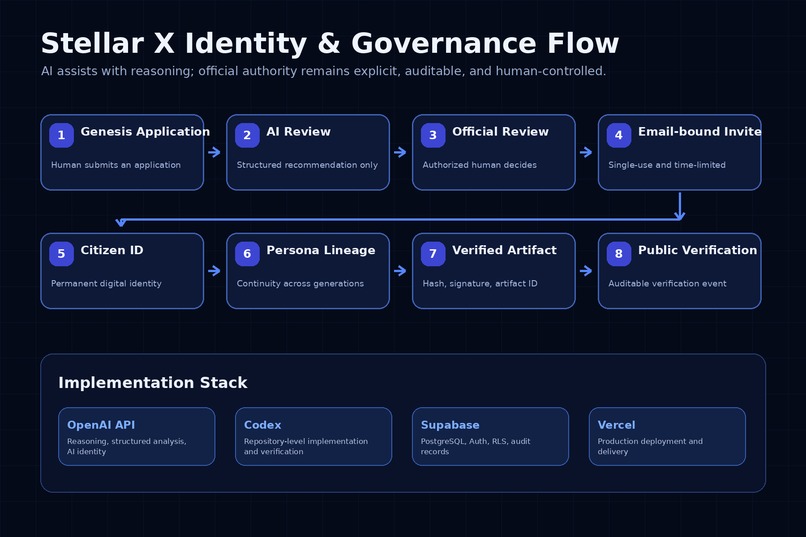Click 'Authorized human decides' text

click(x=480, y=165)
